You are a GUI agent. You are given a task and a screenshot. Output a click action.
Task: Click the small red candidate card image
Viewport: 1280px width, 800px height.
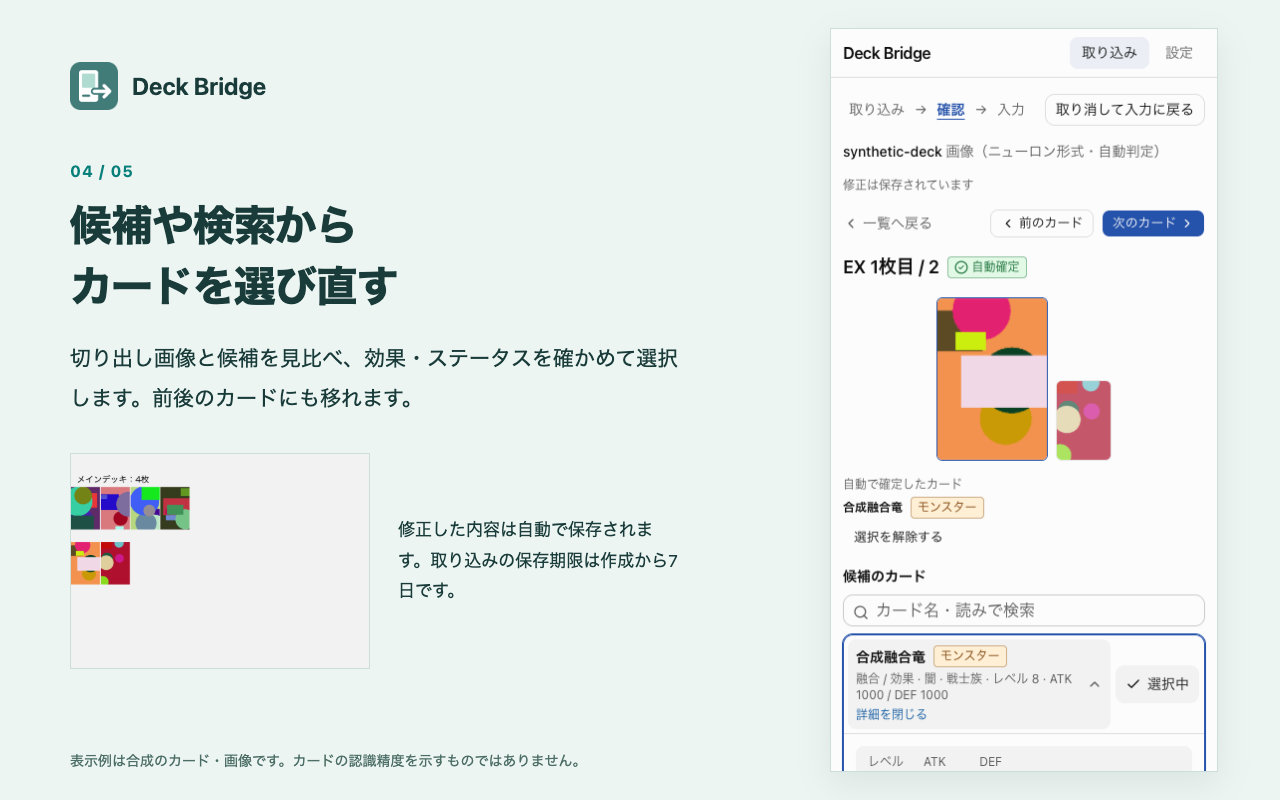tap(1084, 420)
